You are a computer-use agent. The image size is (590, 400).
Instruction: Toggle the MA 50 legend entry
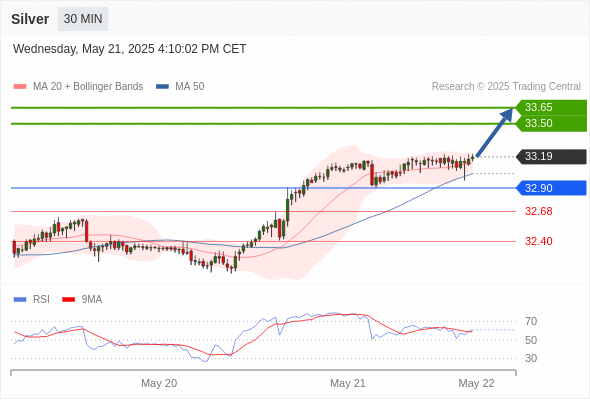point(180,87)
